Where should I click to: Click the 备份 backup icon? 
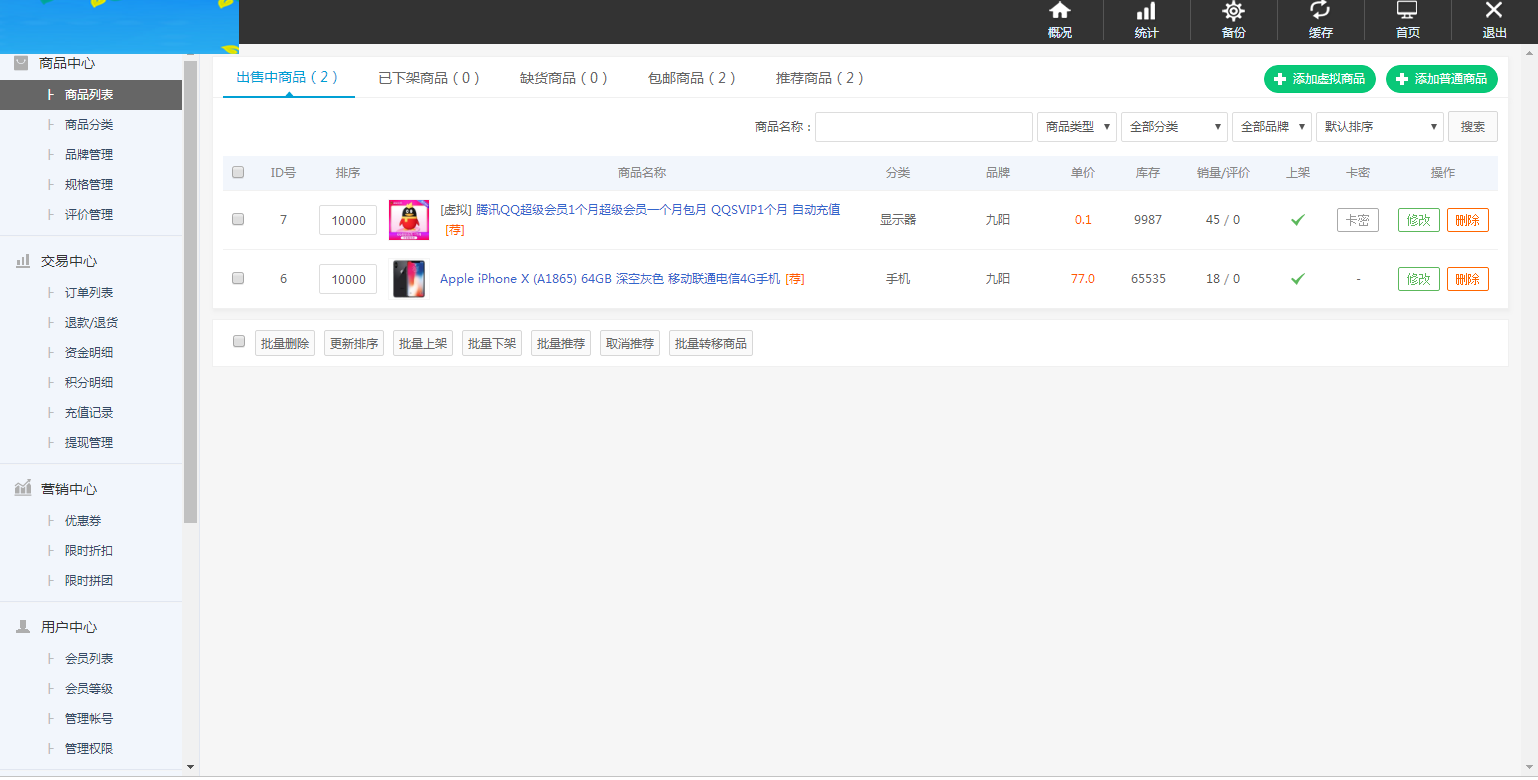[1233, 20]
